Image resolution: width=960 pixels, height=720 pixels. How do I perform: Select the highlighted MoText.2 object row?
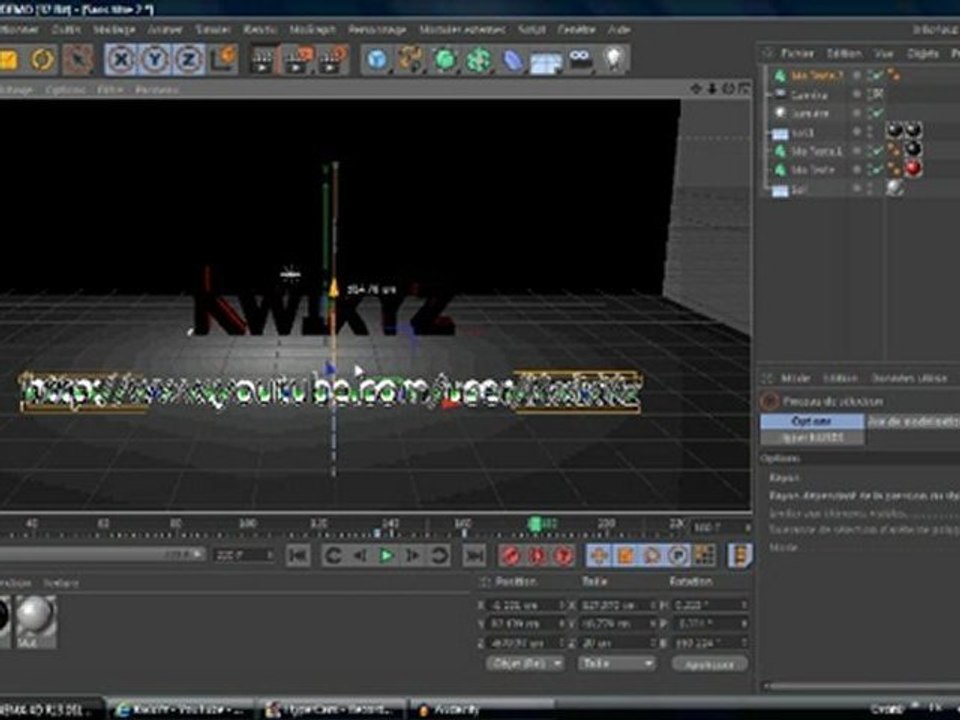817,75
